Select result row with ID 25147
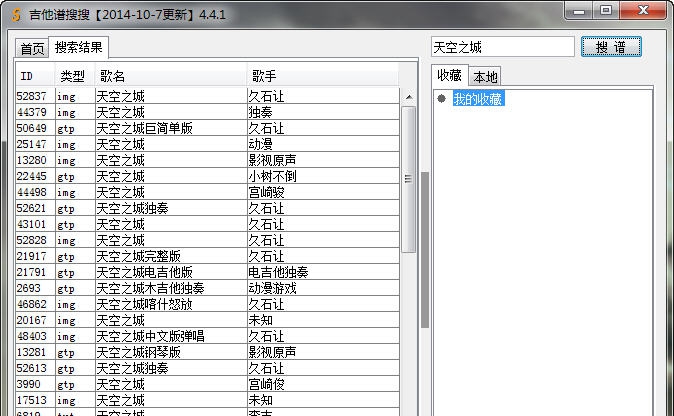 208,144
